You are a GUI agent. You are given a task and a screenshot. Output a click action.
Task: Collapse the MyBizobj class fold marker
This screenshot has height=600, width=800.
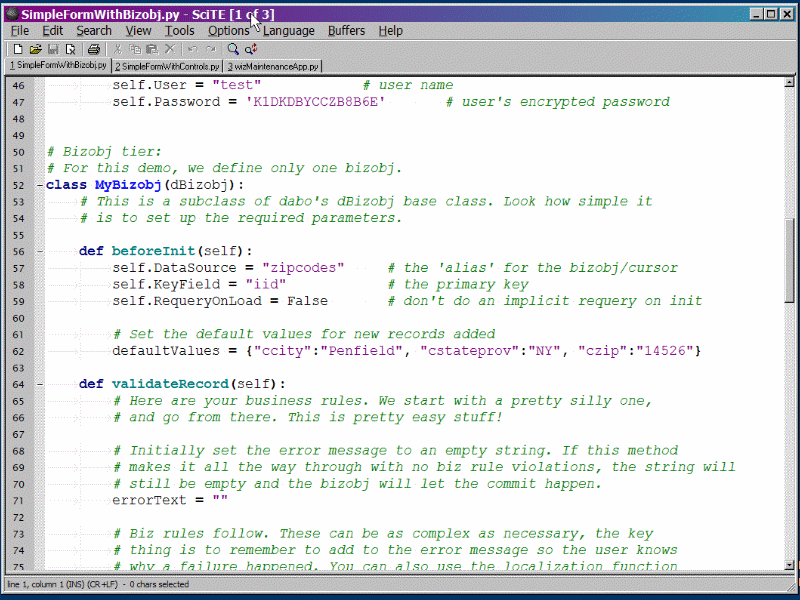[x=40, y=185]
